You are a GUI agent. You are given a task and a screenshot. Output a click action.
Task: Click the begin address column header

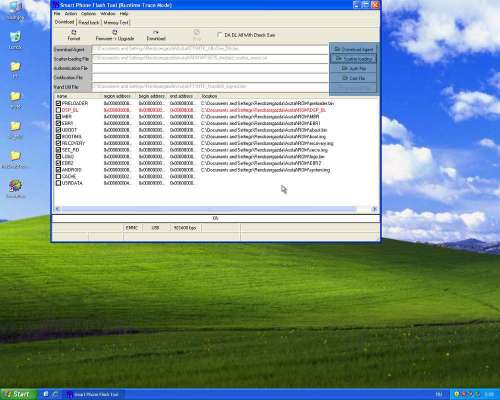click(151, 96)
